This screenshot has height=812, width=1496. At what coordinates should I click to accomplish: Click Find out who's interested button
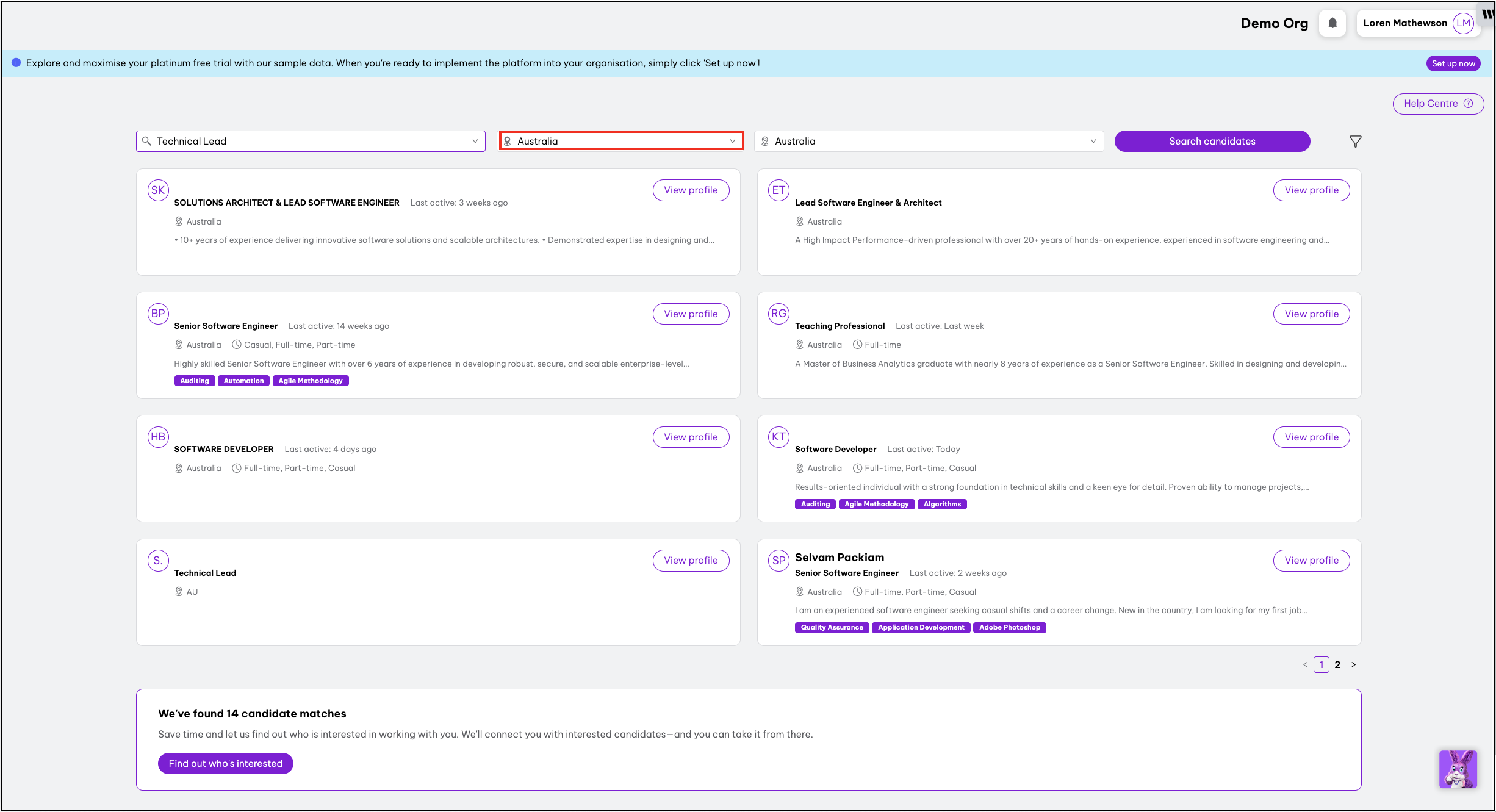[225, 763]
